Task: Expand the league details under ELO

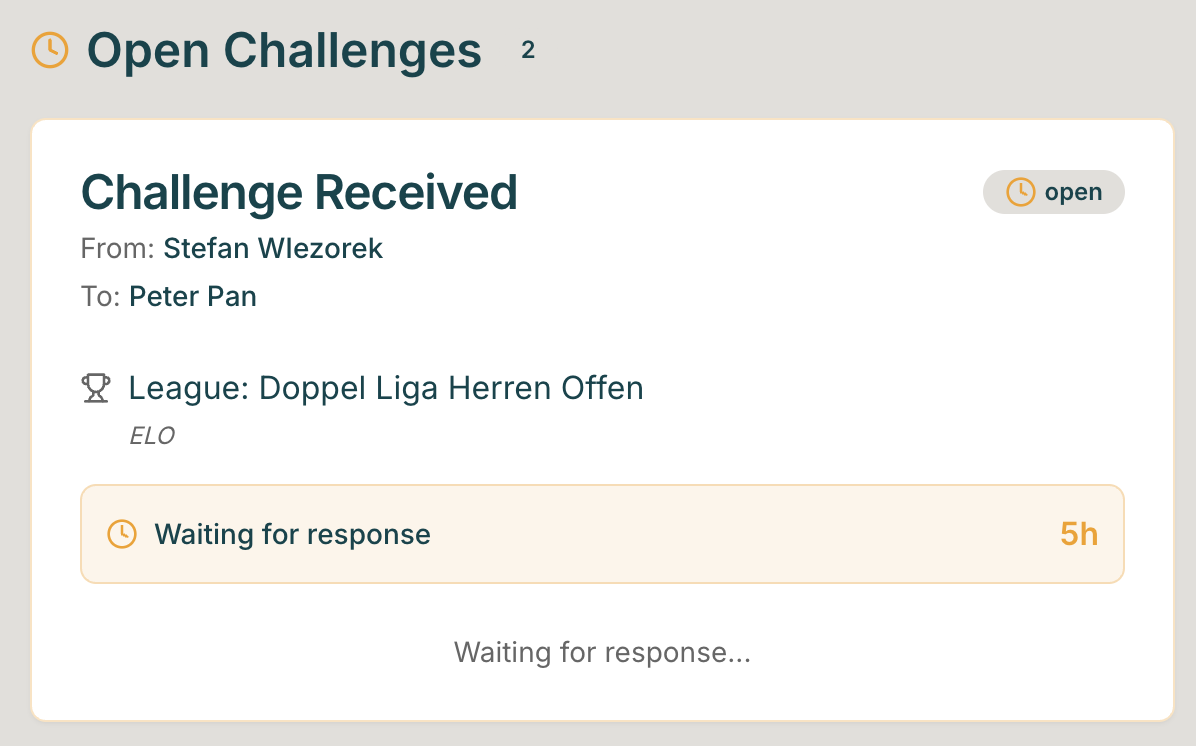Action: (153, 435)
